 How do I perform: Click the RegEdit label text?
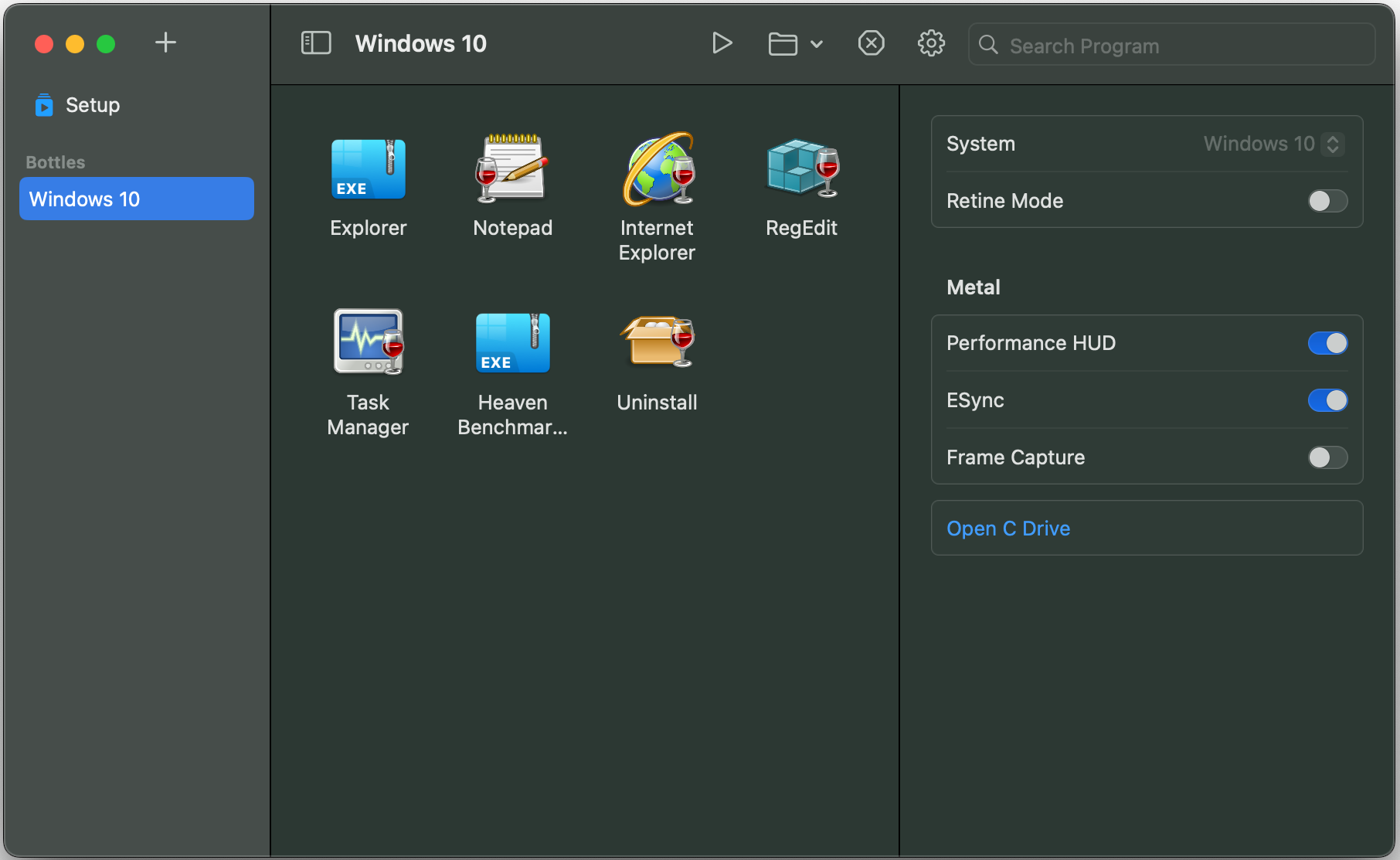click(802, 228)
